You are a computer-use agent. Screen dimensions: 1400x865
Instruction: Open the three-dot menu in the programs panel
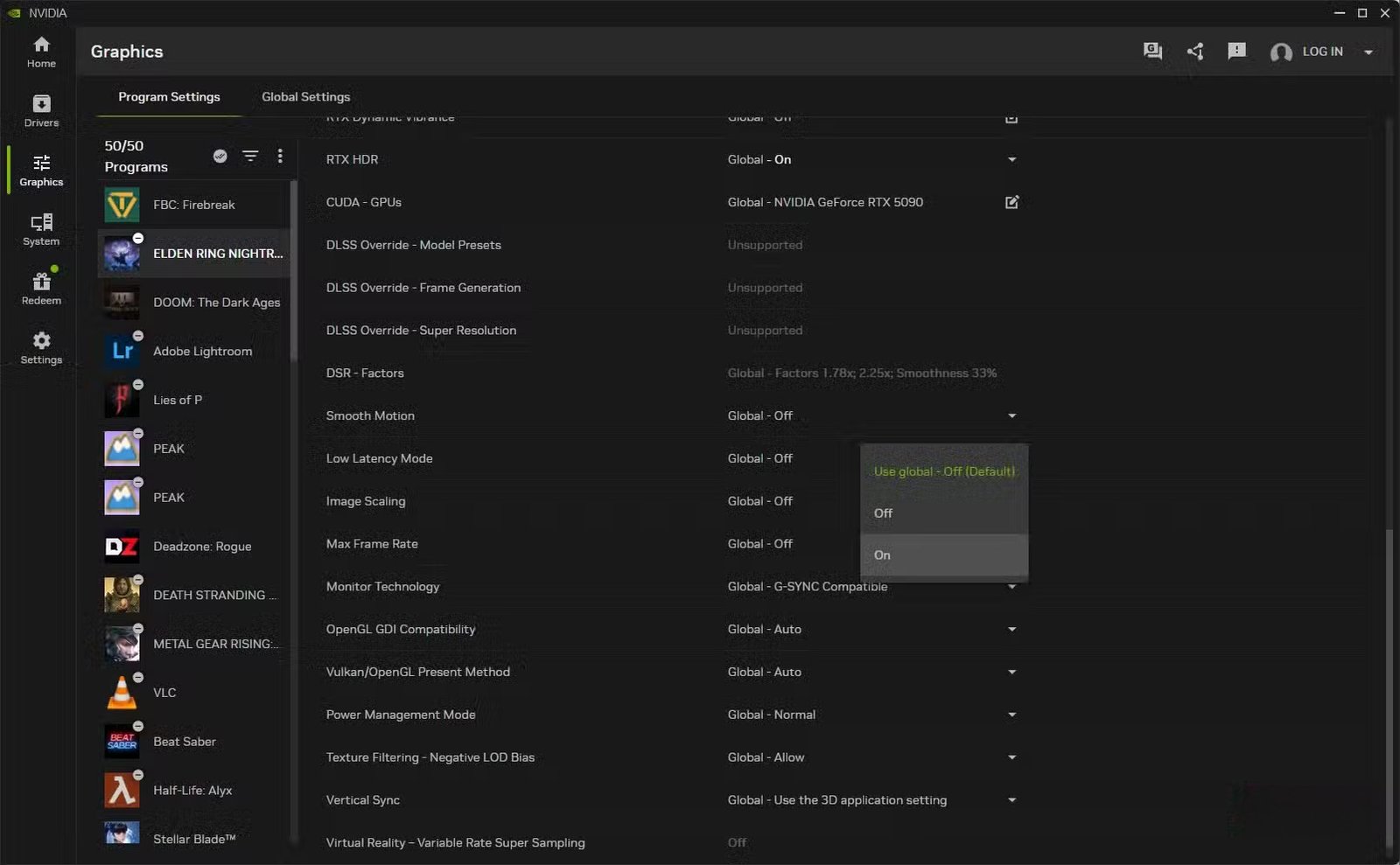pyautogui.click(x=281, y=156)
